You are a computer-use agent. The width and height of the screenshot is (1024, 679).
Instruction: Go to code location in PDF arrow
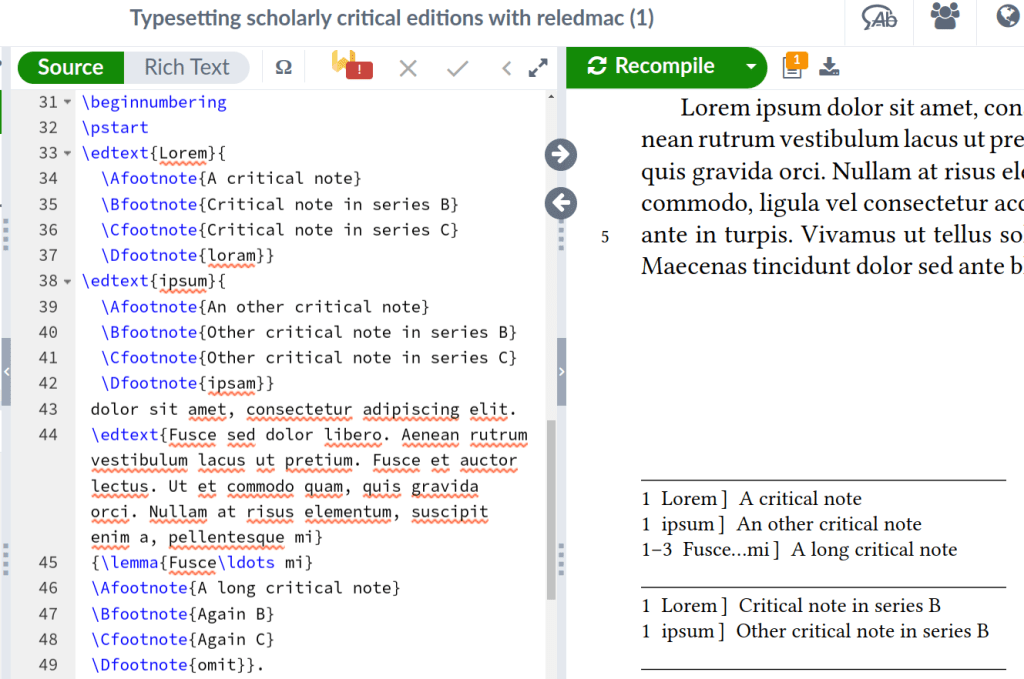click(x=561, y=154)
